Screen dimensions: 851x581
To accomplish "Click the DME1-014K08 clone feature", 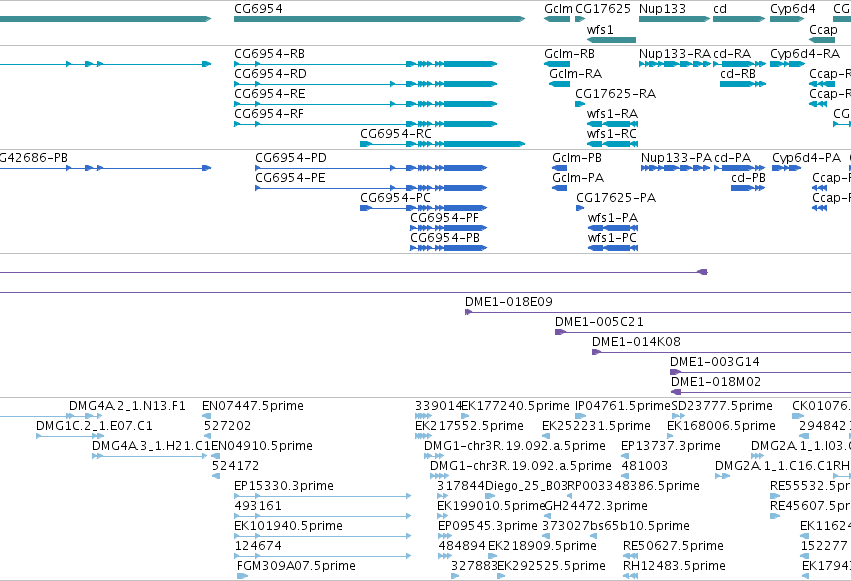I will tap(636, 342).
